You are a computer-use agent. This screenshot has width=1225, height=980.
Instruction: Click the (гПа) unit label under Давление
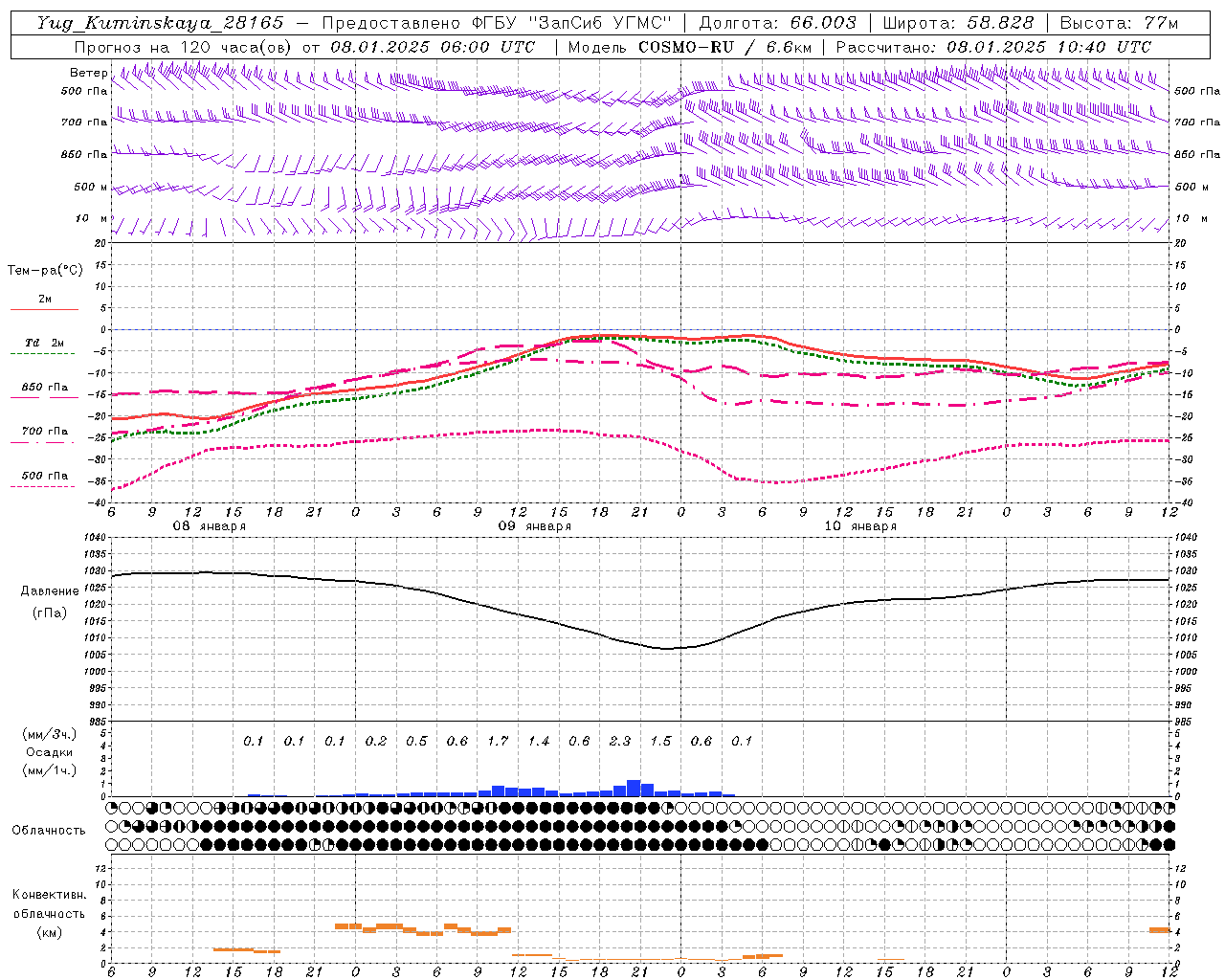50,613
